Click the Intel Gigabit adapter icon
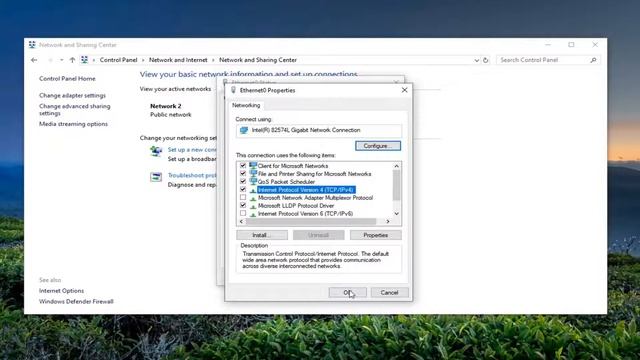The image size is (640, 360). tap(244, 130)
